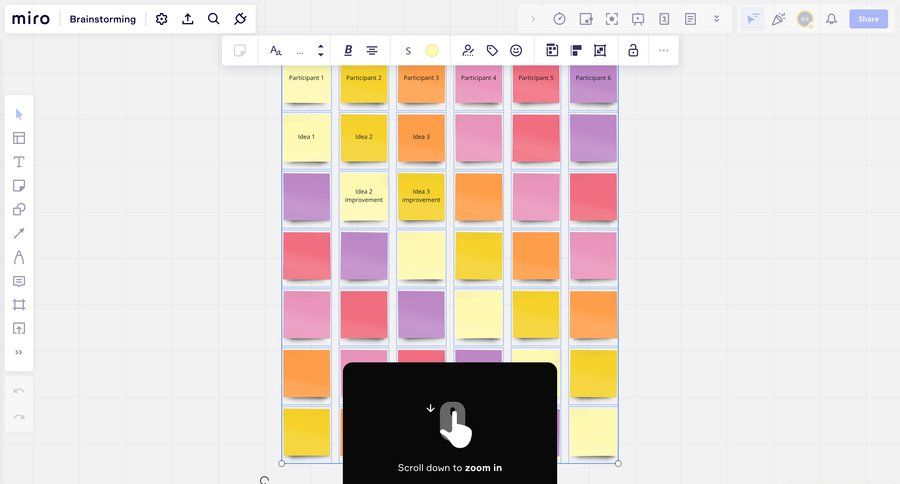Click the Share button

[868, 19]
